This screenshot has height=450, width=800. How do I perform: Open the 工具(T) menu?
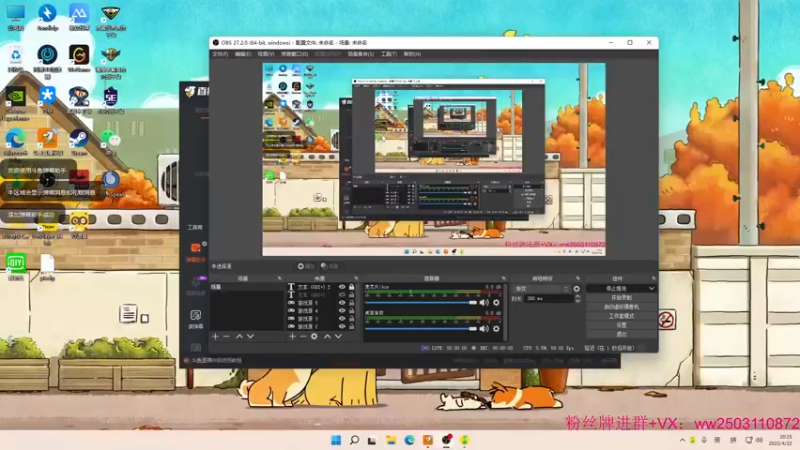pyautogui.click(x=389, y=54)
